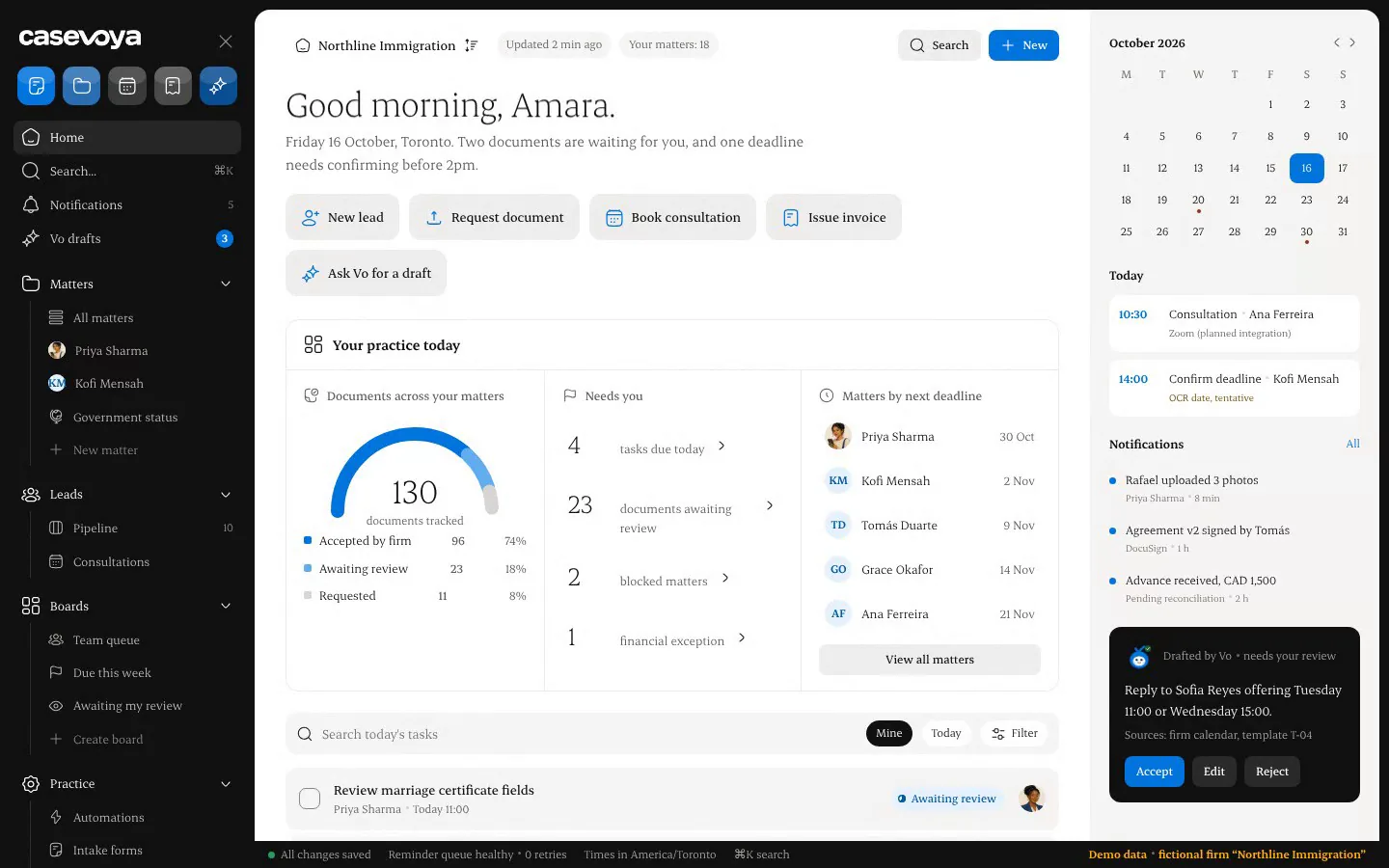This screenshot has height=868, width=1389.
Task: Open the sparkle Vo assistant icon in top row
Action: [x=218, y=86]
